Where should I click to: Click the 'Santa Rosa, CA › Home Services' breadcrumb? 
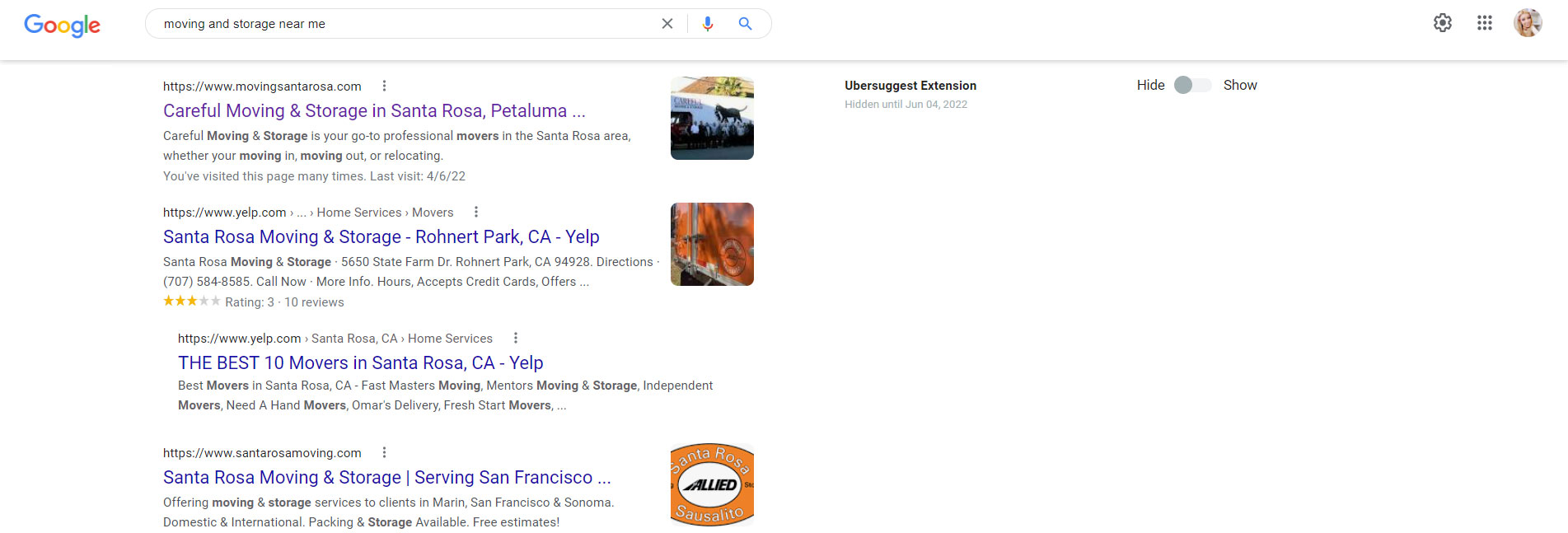coord(402,339)
